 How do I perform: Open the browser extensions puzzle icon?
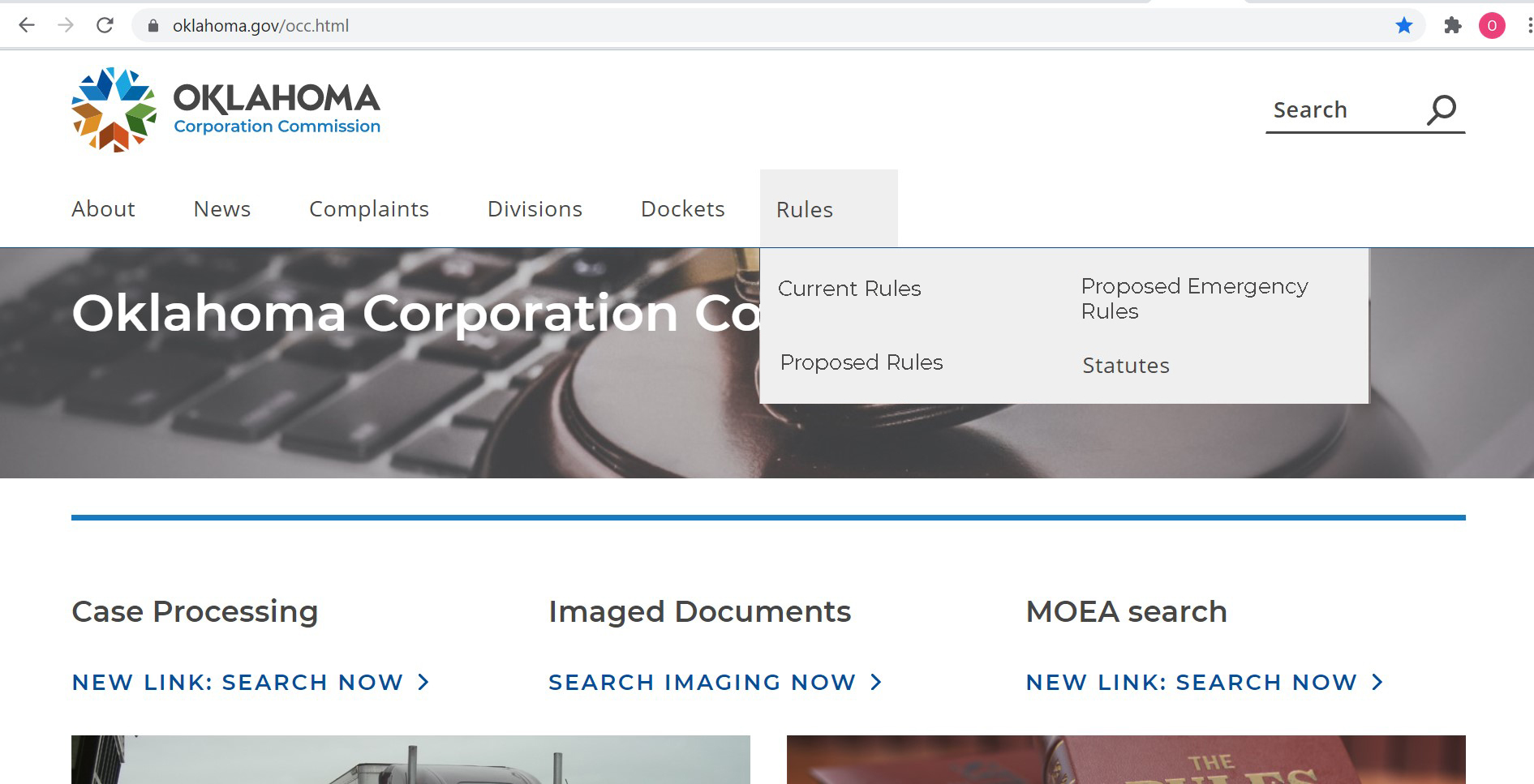pyautogui.click(x=1453, y=25)
